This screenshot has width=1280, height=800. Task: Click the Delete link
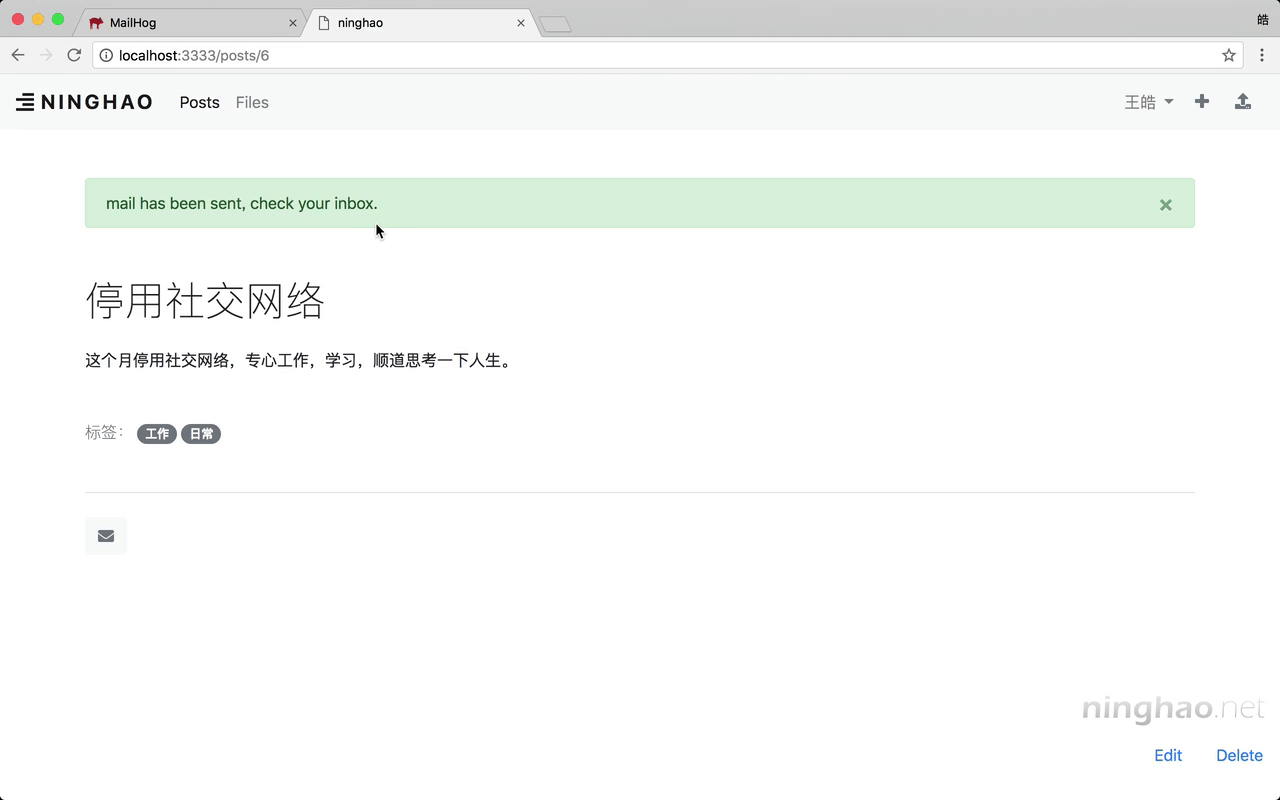coord(1239,755)
